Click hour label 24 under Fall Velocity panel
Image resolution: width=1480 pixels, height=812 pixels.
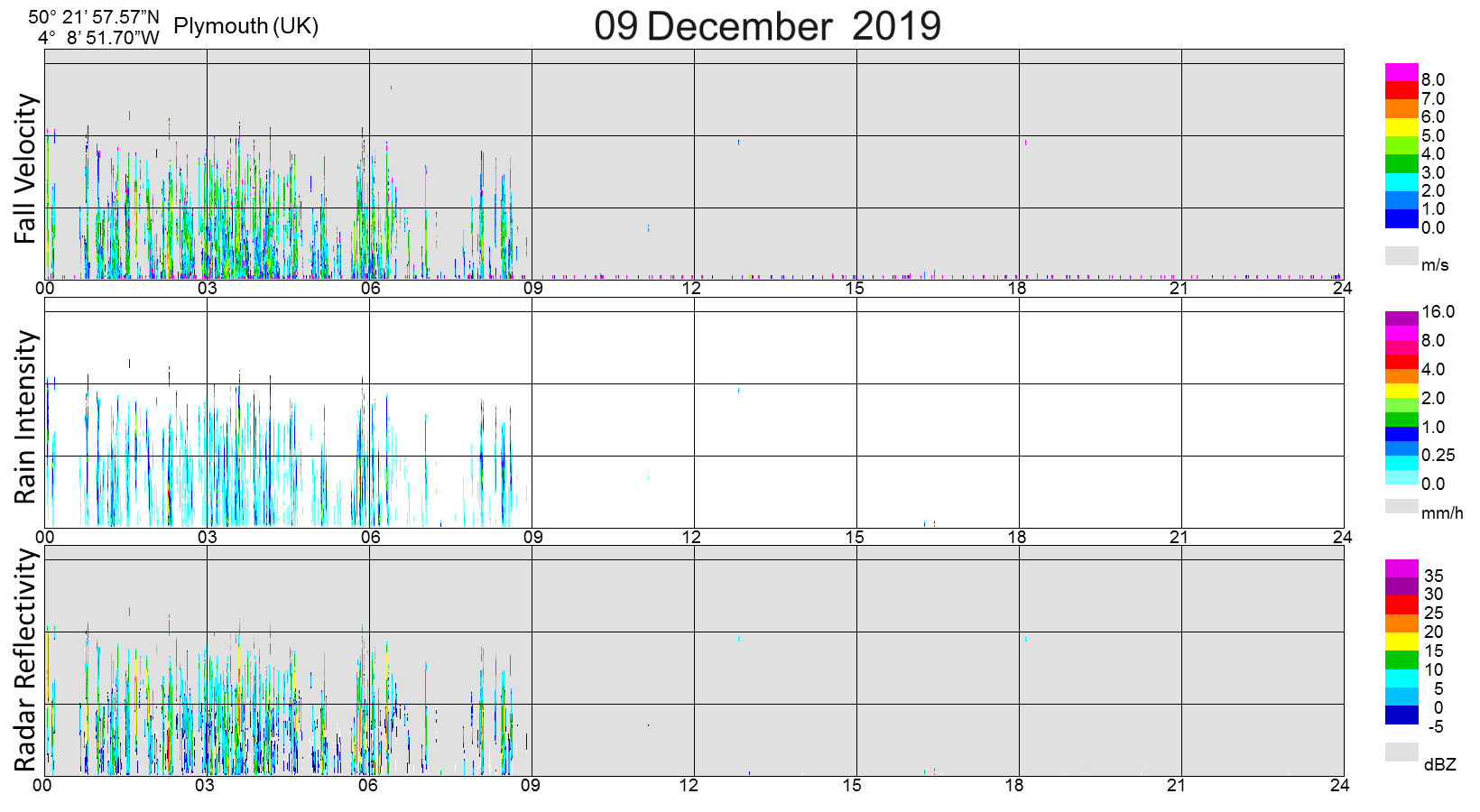1342,288
